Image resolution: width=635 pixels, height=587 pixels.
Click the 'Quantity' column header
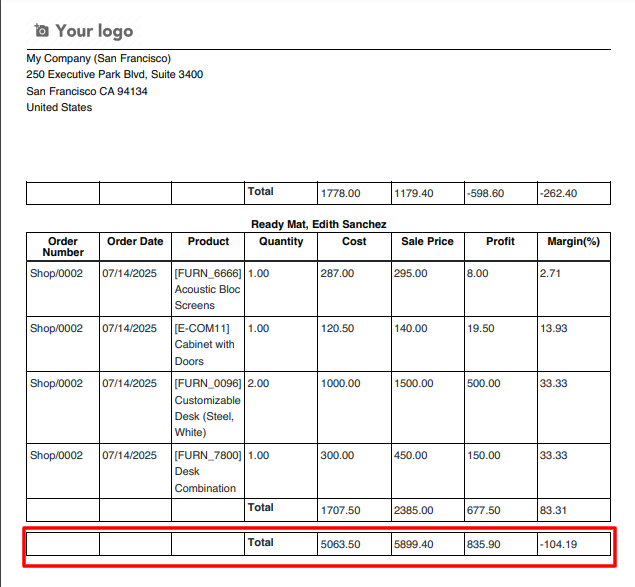pyautogui.click(x=281, y=241)
